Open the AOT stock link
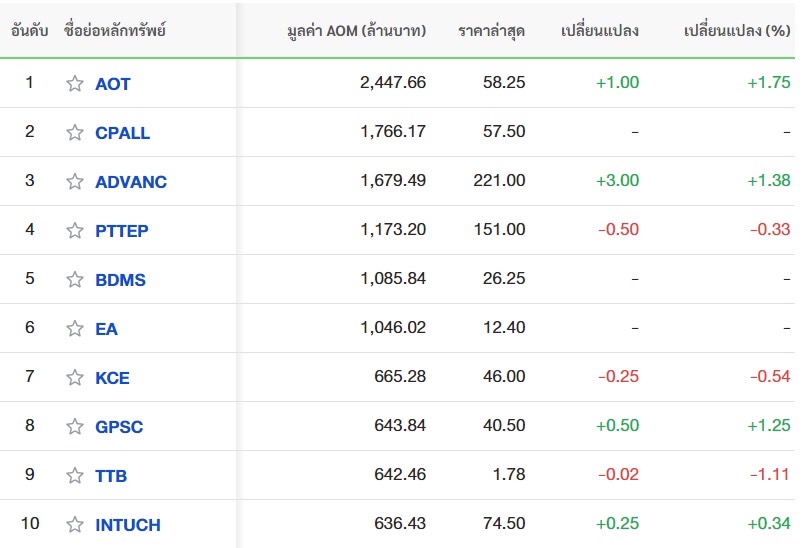 (112, 84)
